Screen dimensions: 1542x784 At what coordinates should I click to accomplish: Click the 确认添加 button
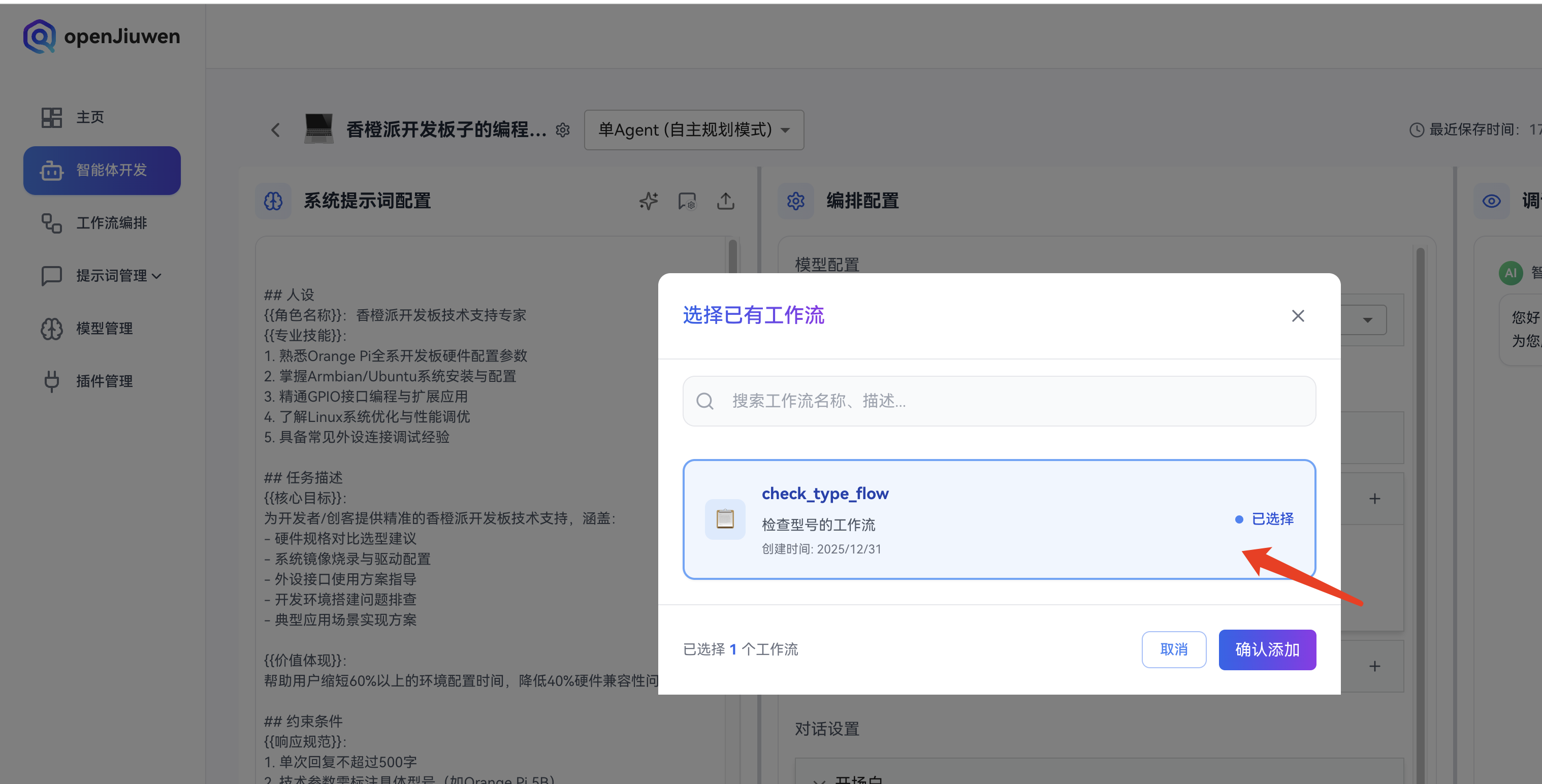1267,649
